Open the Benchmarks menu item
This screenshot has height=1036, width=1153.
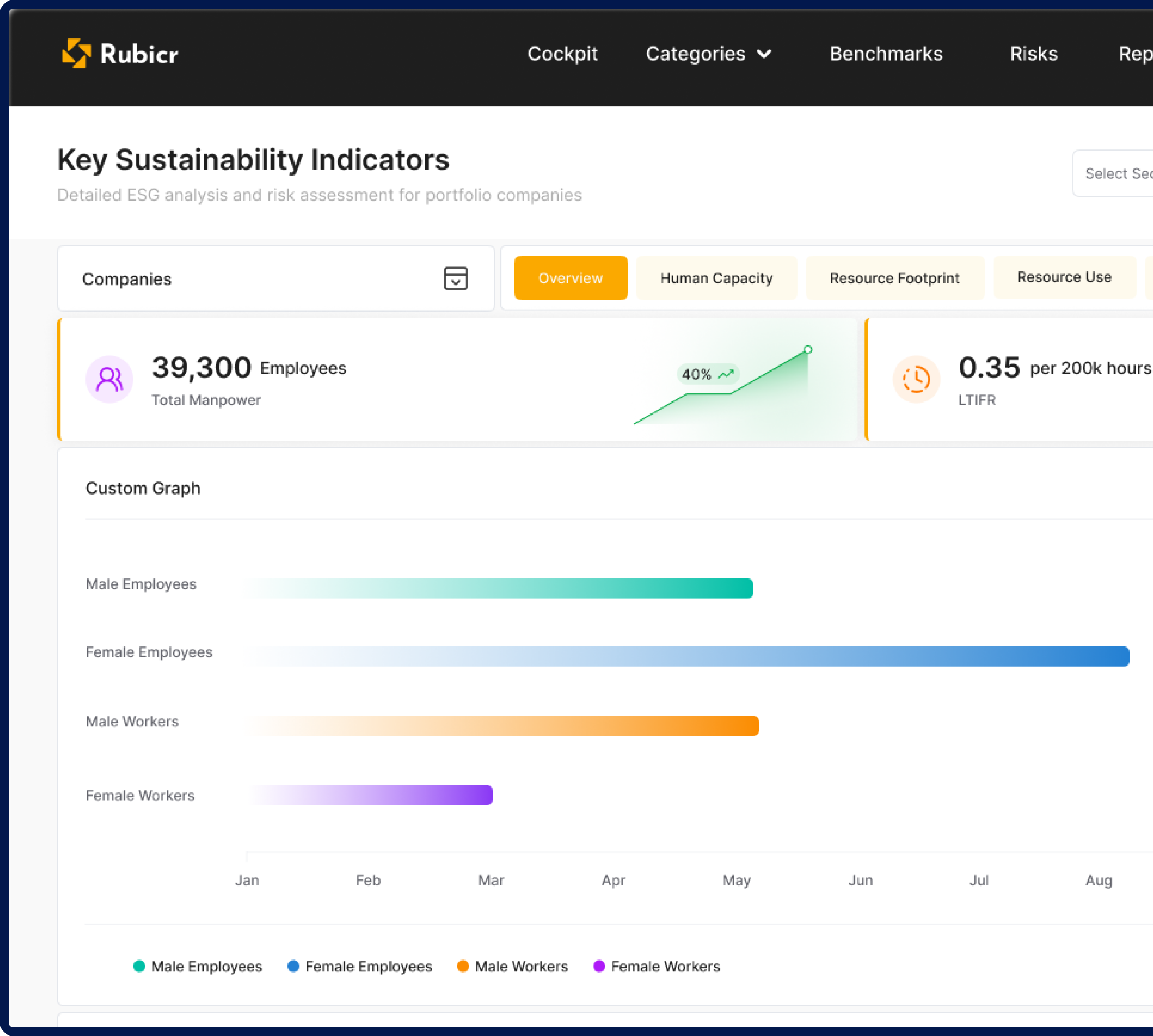click(886, 54)
